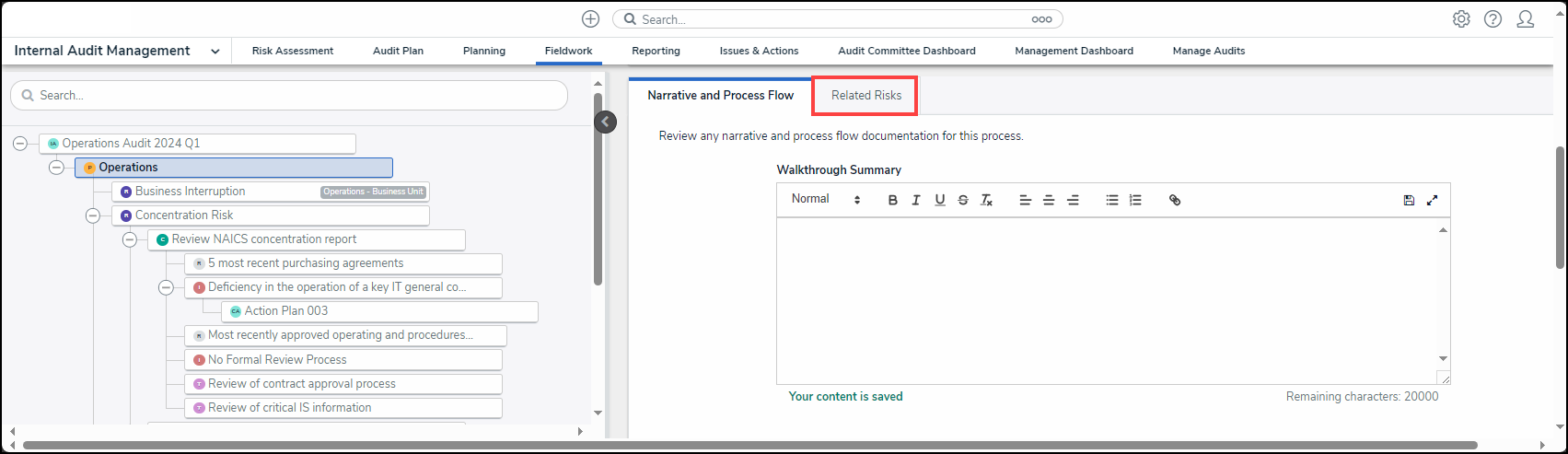Apply italic formatting in the editor
Image resolution: width=1568 pixels, height=454 pixels.
916,200
